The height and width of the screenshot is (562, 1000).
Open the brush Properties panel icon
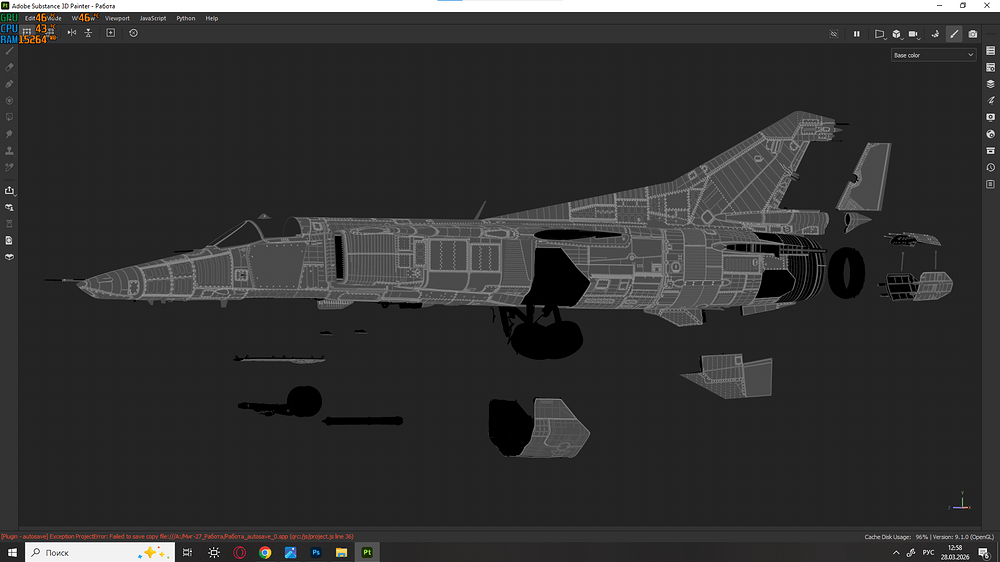coord(990,101)
